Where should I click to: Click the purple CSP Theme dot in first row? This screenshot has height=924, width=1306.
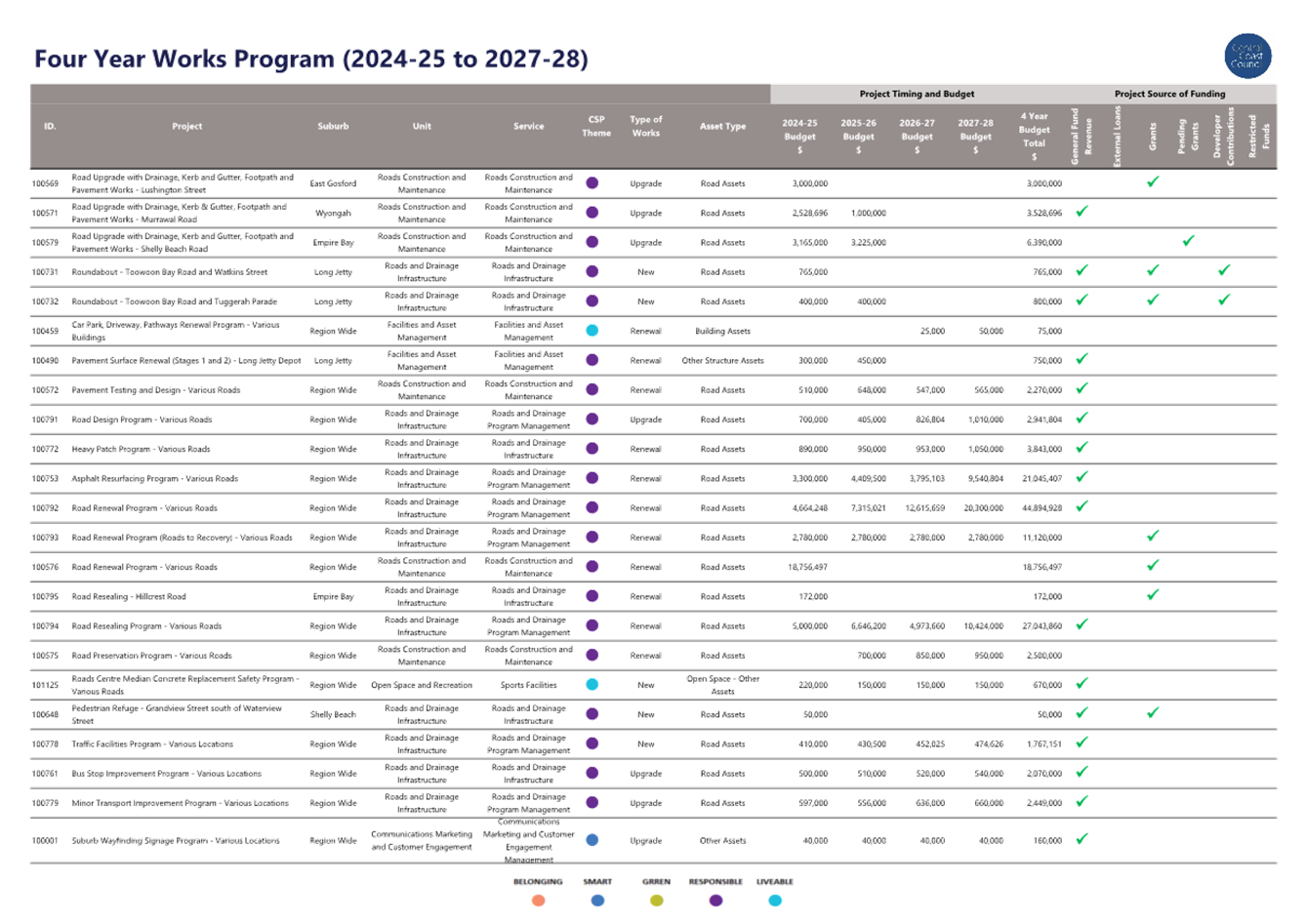point(592,182)
